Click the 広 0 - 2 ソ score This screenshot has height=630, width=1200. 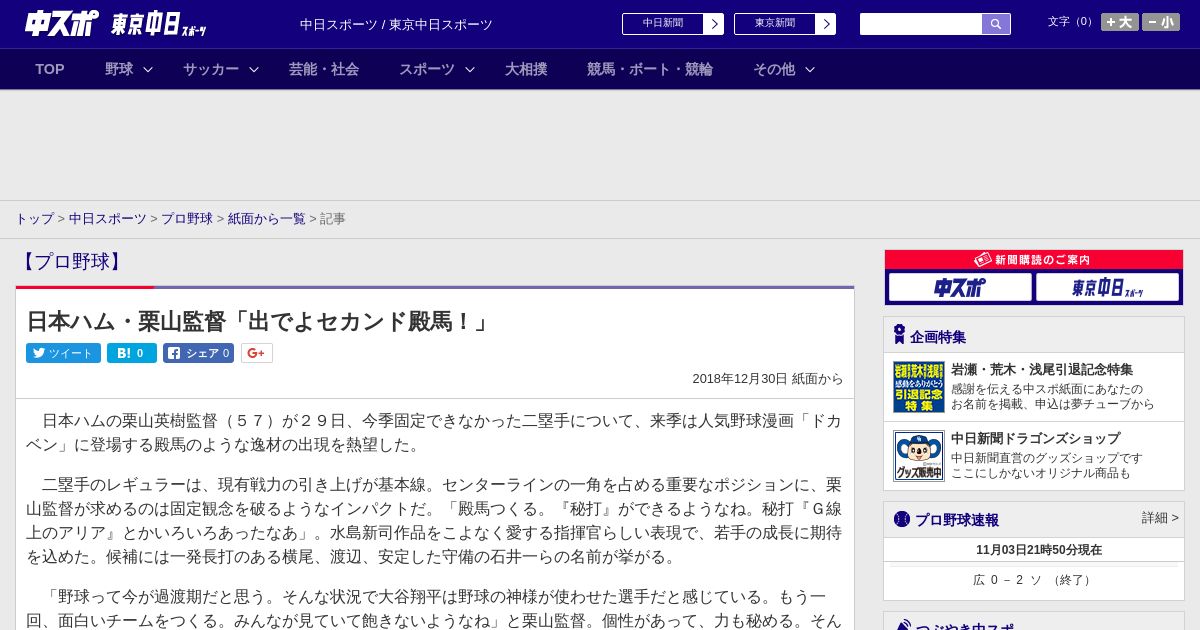click(x=1033, y=580)
